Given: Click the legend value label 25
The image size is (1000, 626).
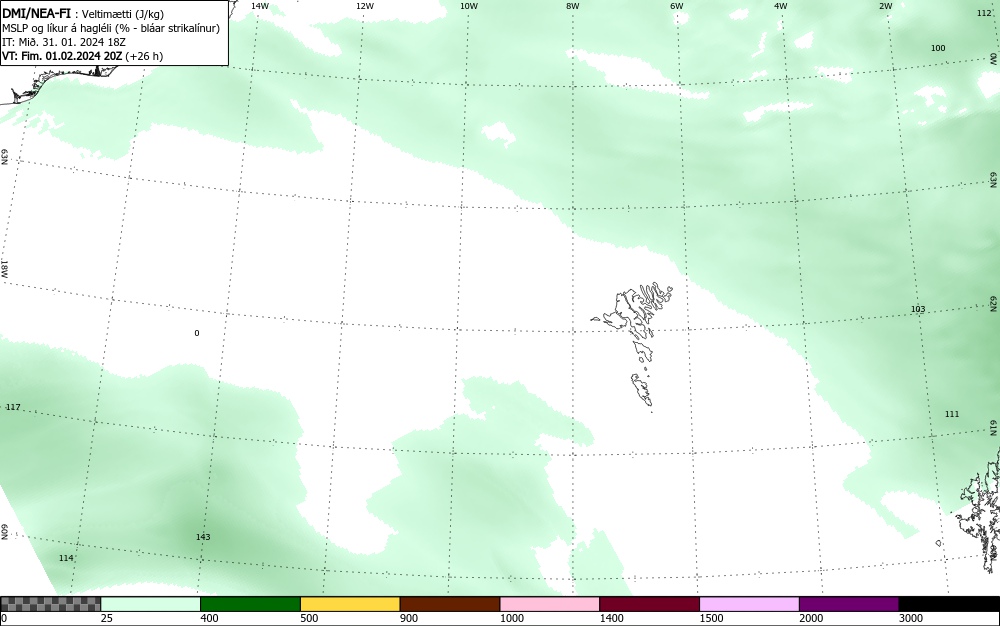Looking at the screenshot, I should [107, 618].
